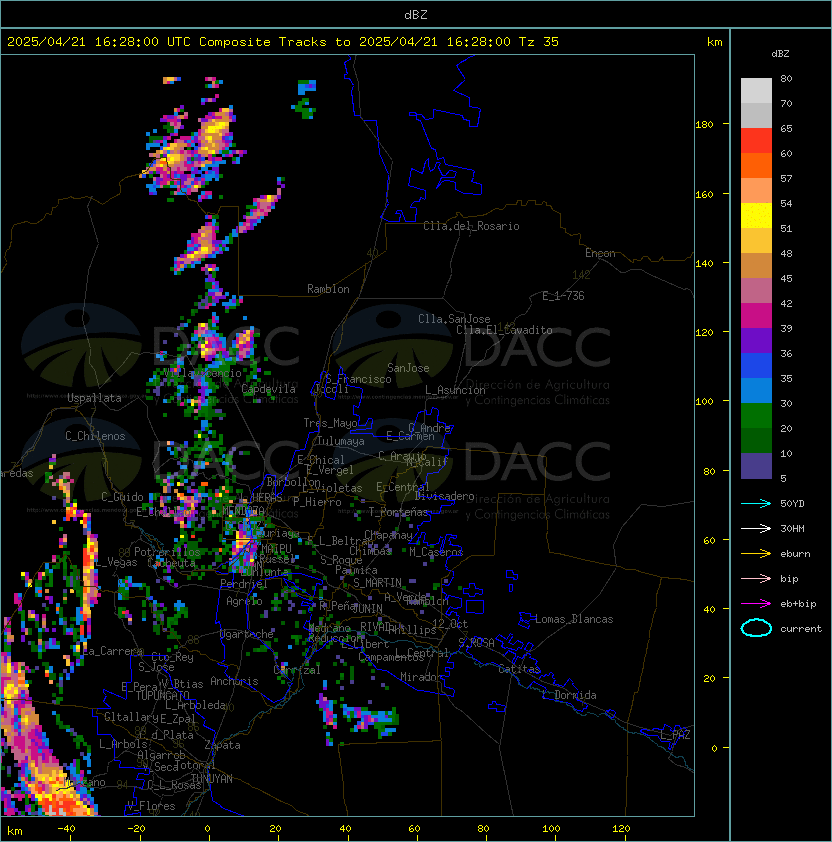Click the 'Encon' map label
The image size is (832, 842).
(x=600, y=253)
